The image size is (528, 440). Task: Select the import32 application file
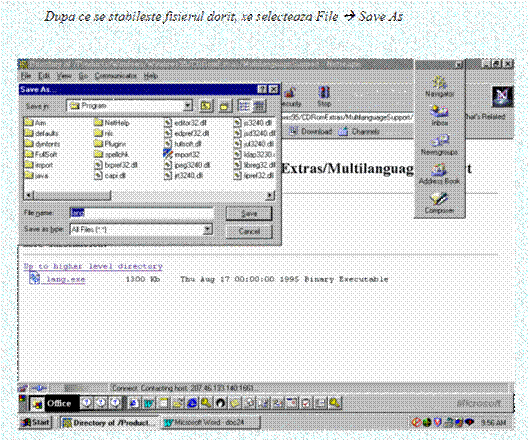point(182,154)
